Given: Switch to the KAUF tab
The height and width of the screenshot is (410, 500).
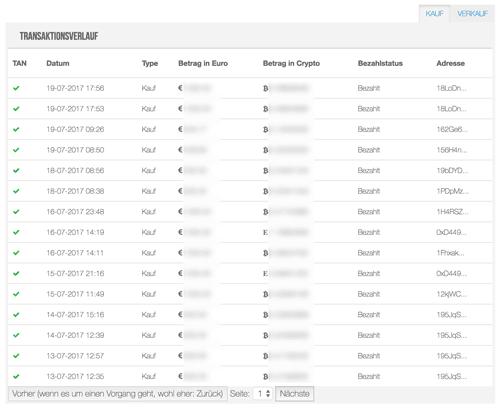Looking at the screenshot, I should 434,14.
